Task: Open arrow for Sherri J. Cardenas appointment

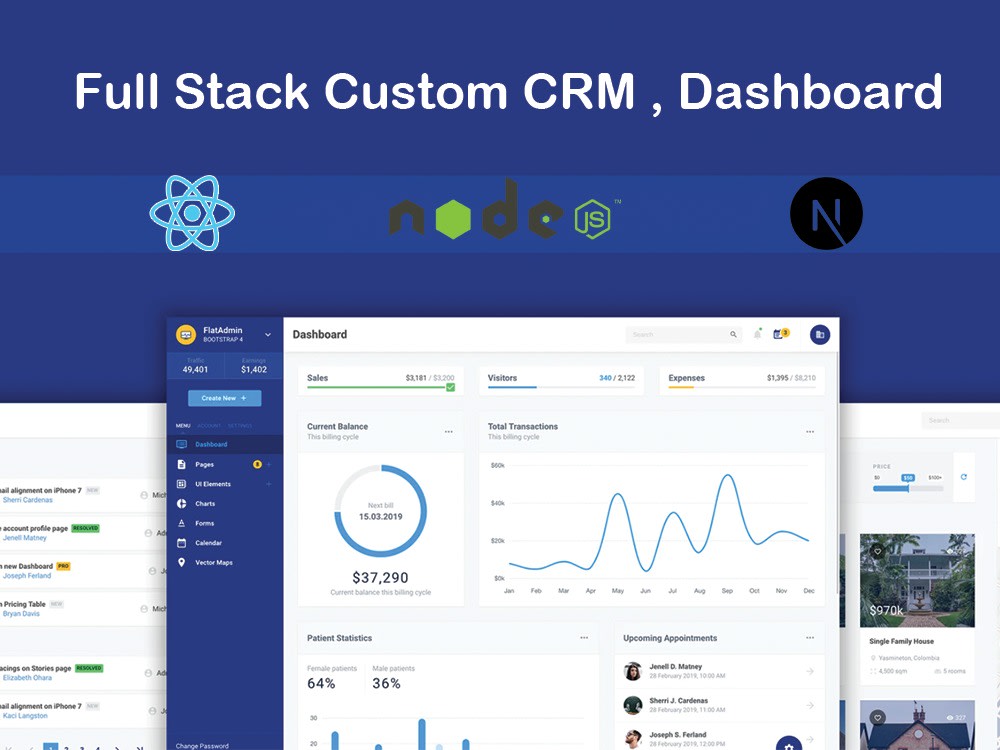Action: click(810, 705)
